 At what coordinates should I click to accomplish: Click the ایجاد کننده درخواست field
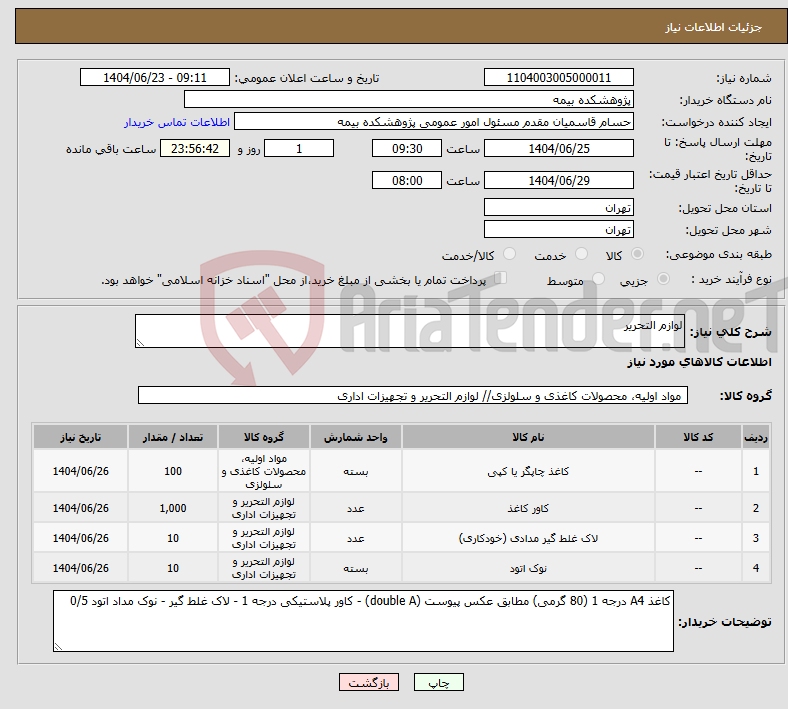click(x=434, y=122)
